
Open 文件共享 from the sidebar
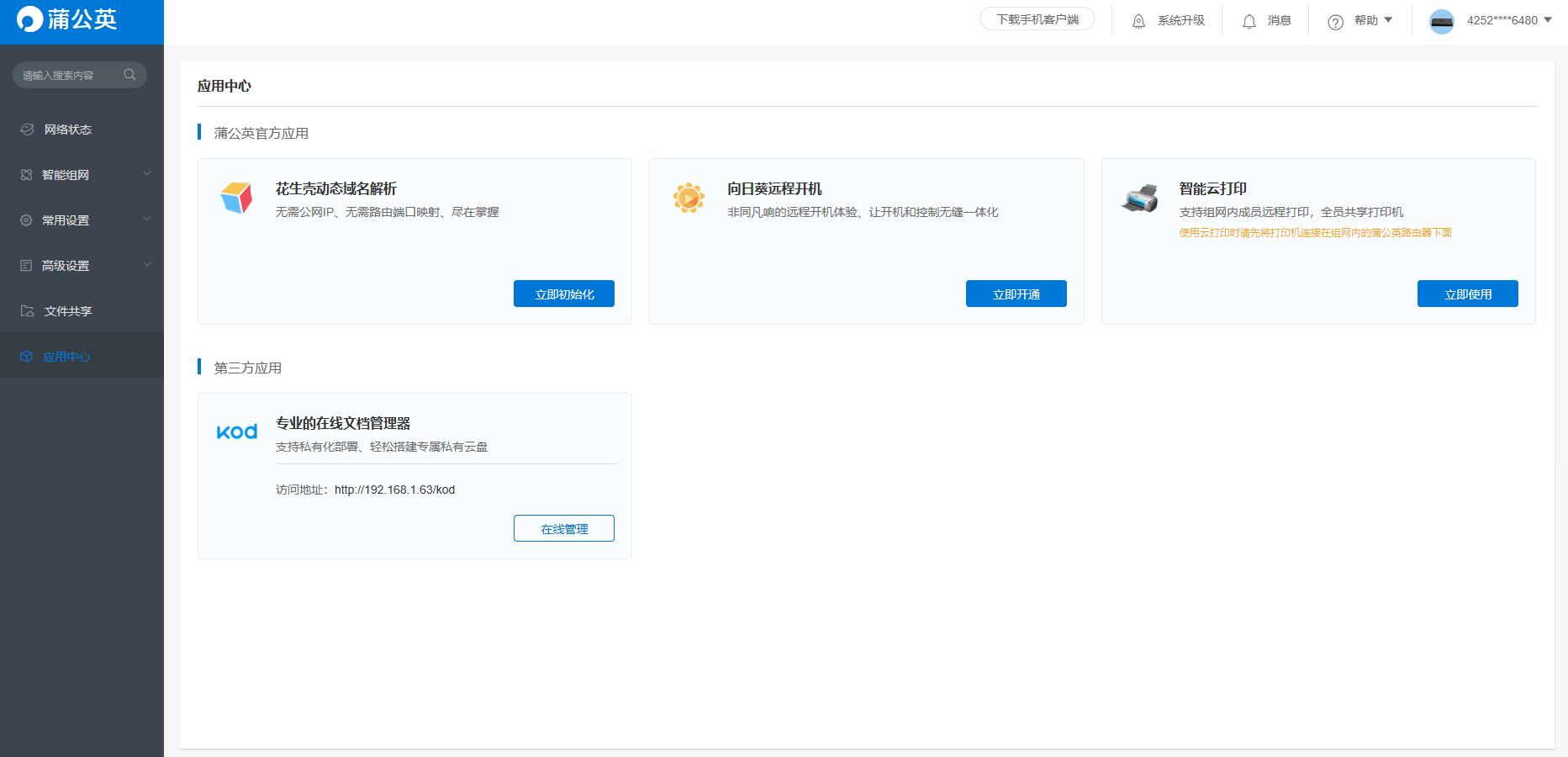[x=67, y=311]
